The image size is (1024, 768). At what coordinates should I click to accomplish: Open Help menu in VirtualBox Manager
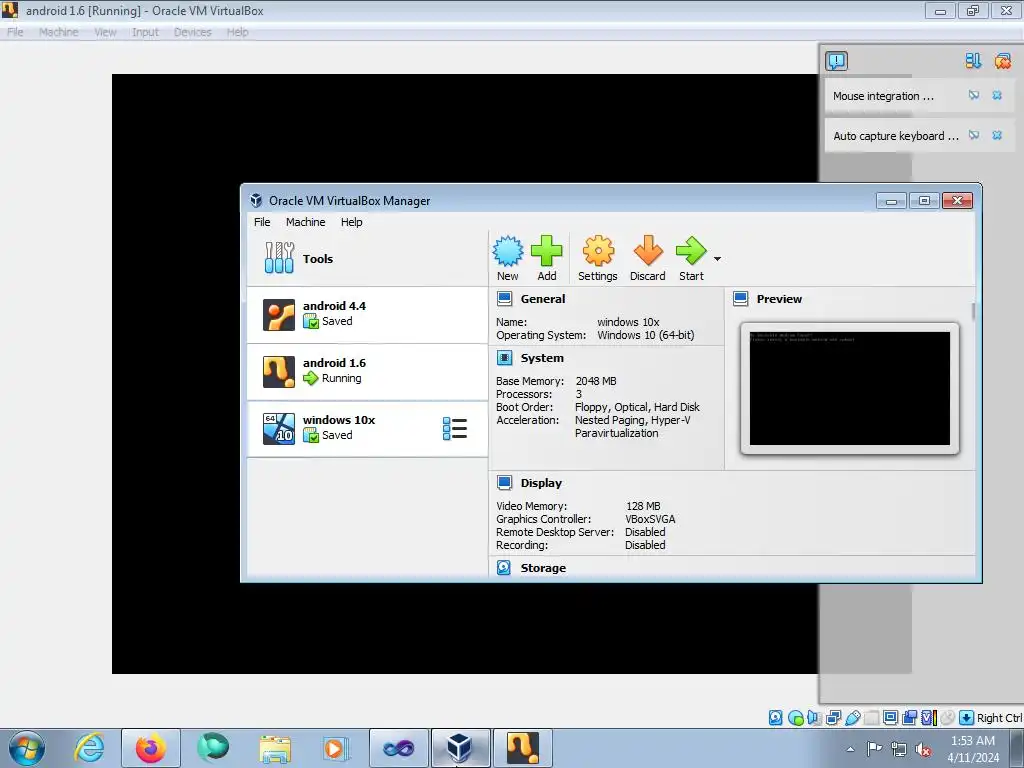point(351,222)
